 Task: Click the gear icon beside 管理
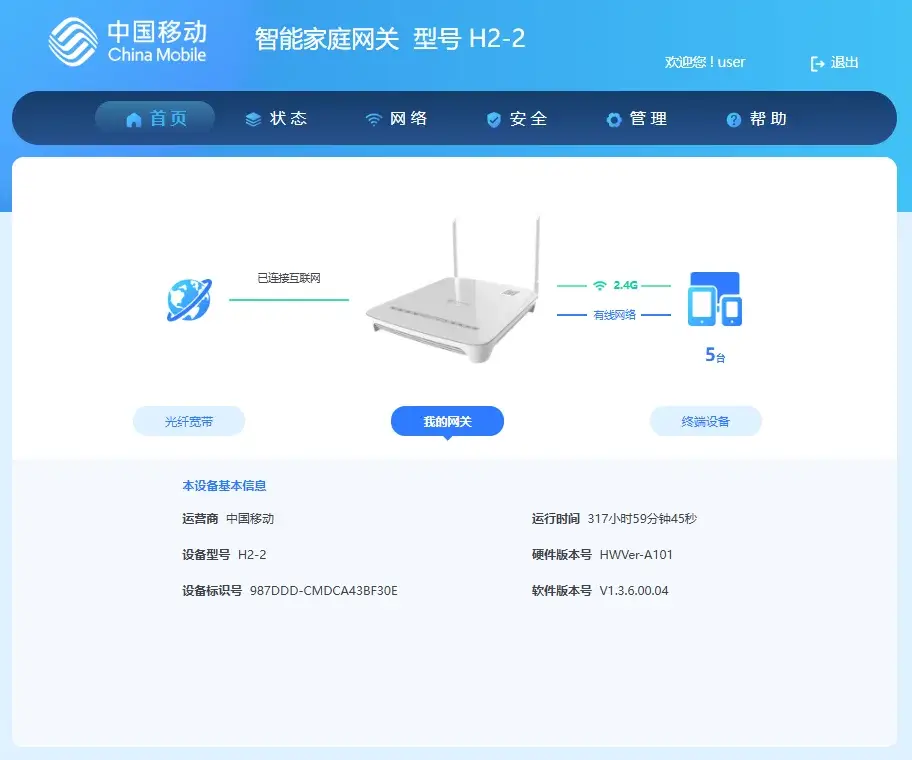point(614,119)
